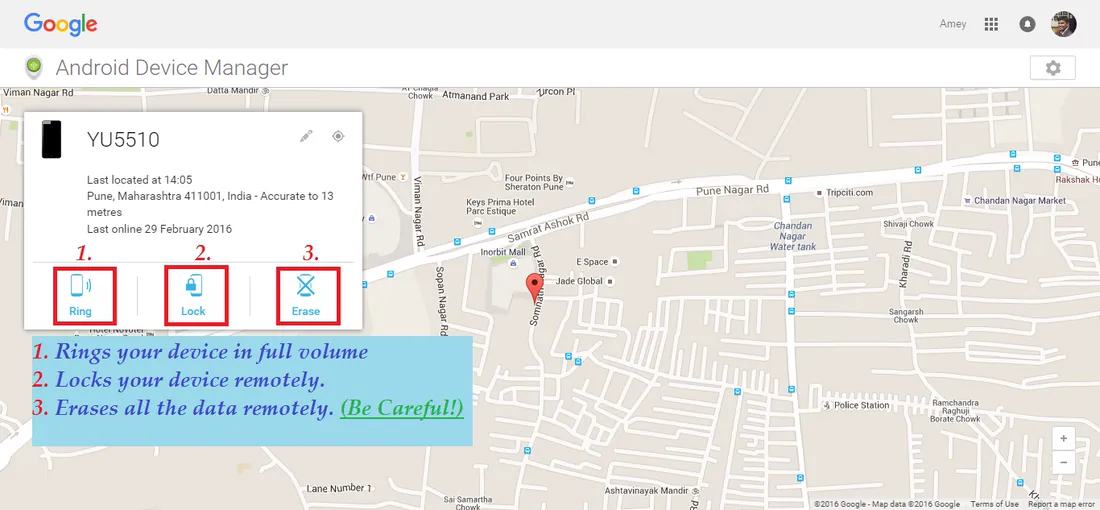Click Kharadi Rd road label
Image resolution: width=1100 pixels, height=510 pixels.
[x=907, y=264]
